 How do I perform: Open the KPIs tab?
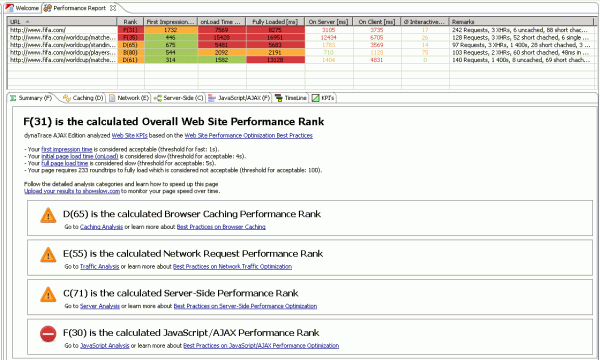[323, 98]
